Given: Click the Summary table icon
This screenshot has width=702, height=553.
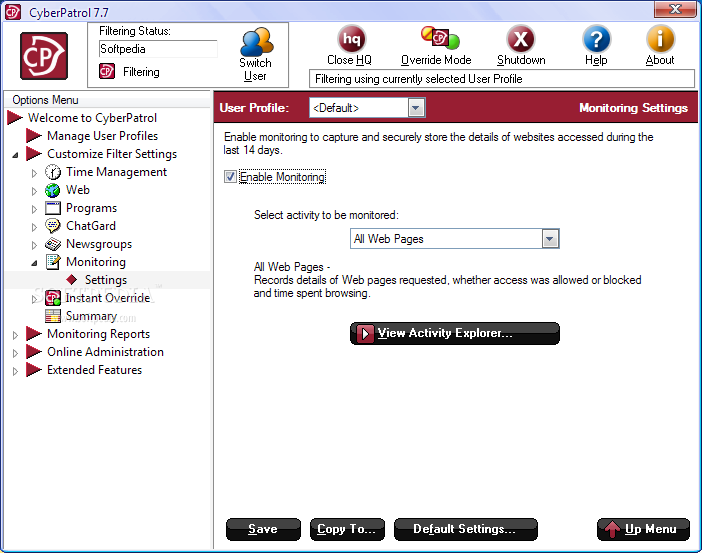Looking at the screenshot, I should point(53,316).
